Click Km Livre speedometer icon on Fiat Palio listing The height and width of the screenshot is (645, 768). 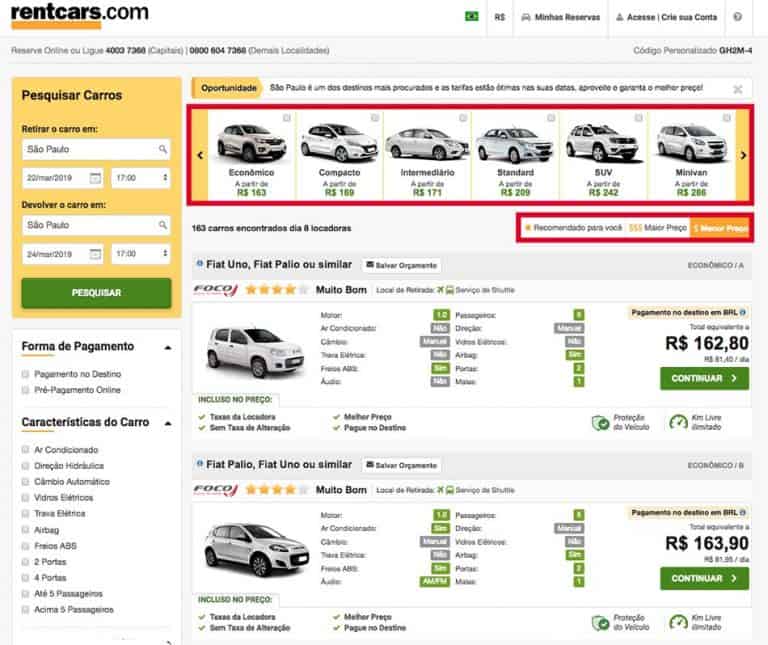click(x=678, y=622)
